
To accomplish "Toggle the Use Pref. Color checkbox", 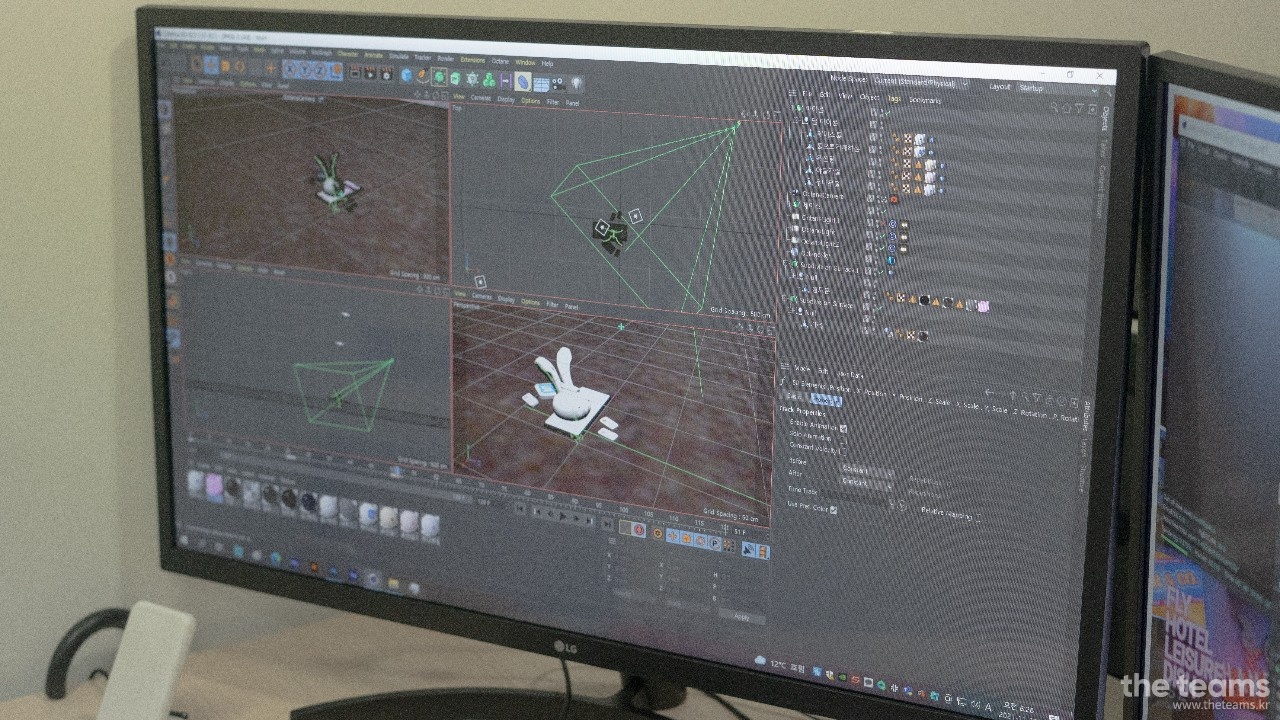I will pyautogui.click(x=833, y=509).
